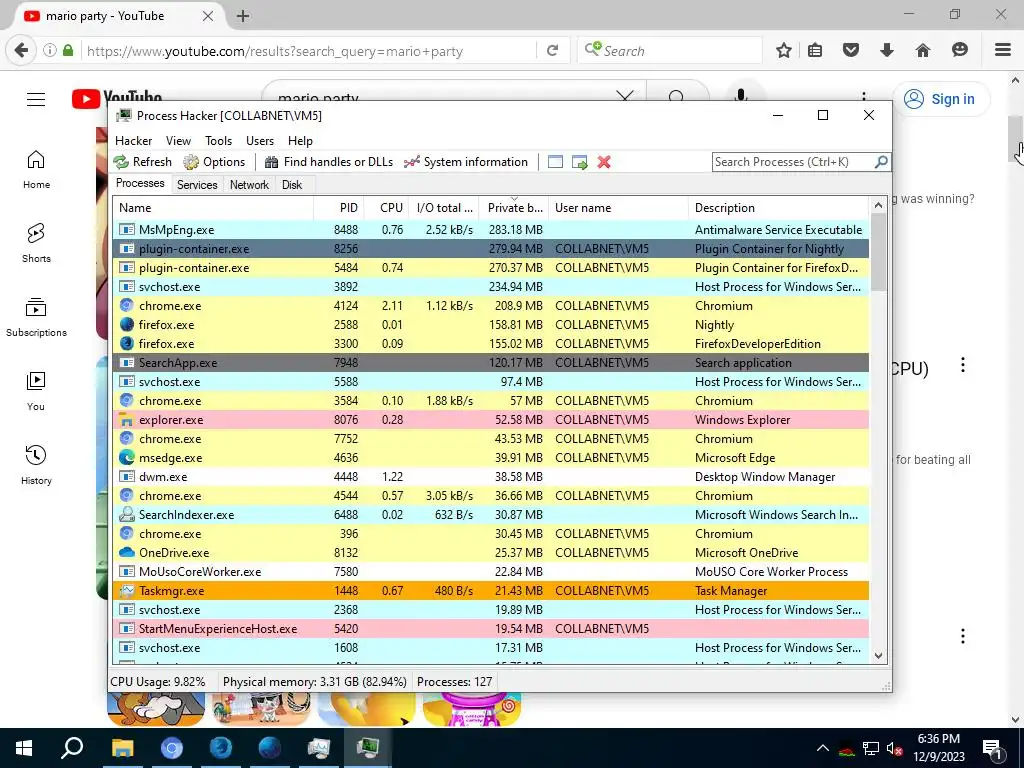1024x768 pixels.
Task: Select SearchIndexer.exe process icon
Action: pos(127,515)
